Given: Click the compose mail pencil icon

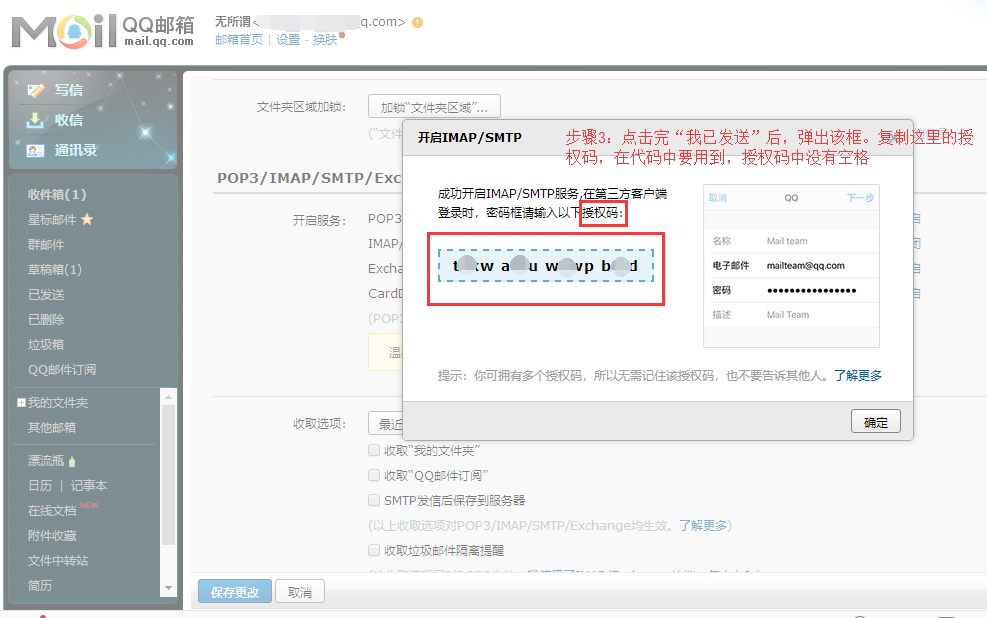Looking at the screenshot, I should pos(36,91).
